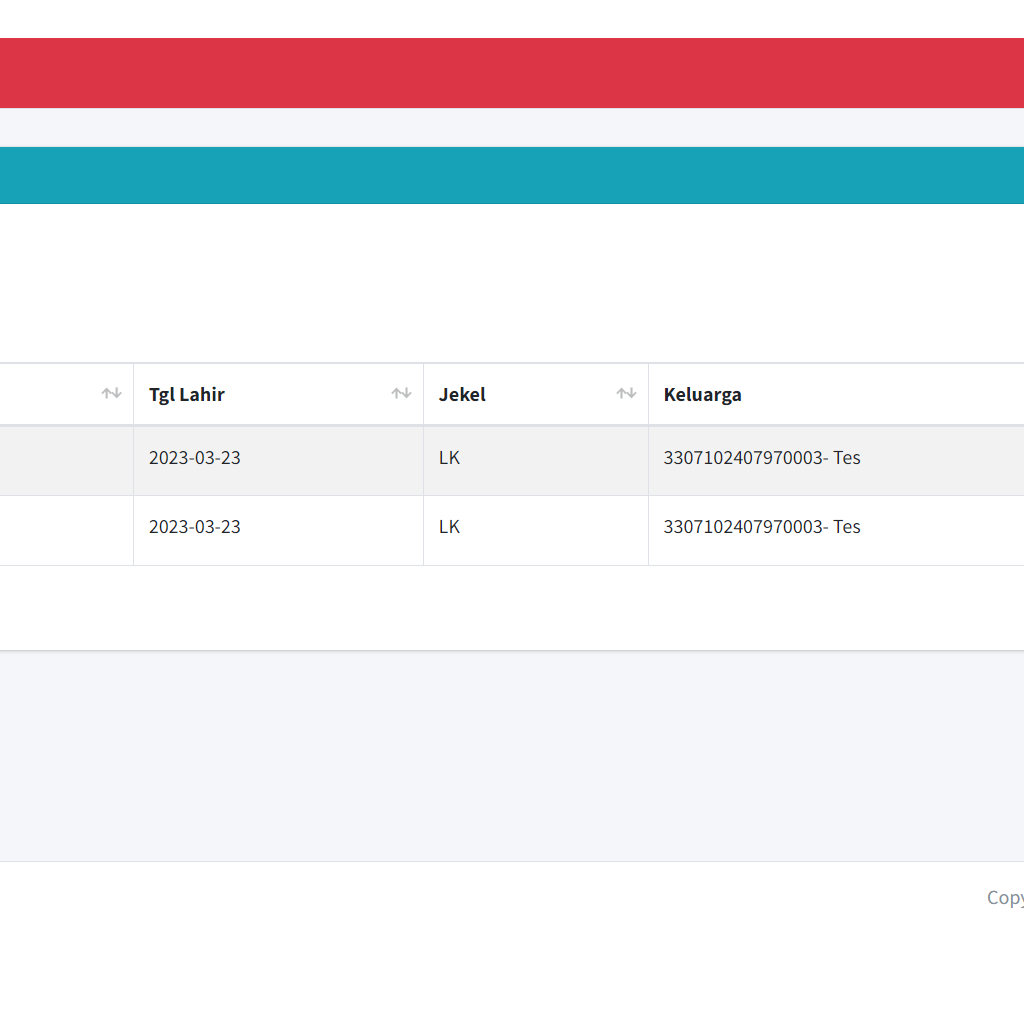Click the white card area below table rows
This screenshot has height=1024, width=1024.
click(512, 607)
